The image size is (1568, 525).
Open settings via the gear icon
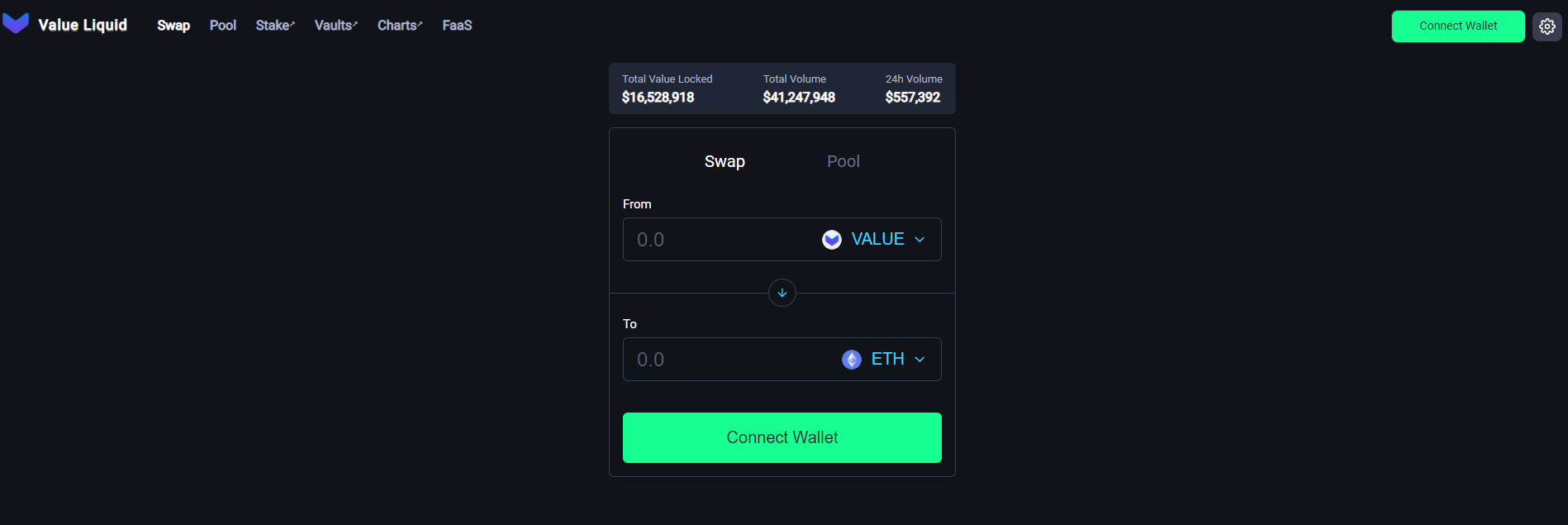(x=1547, y=26)
